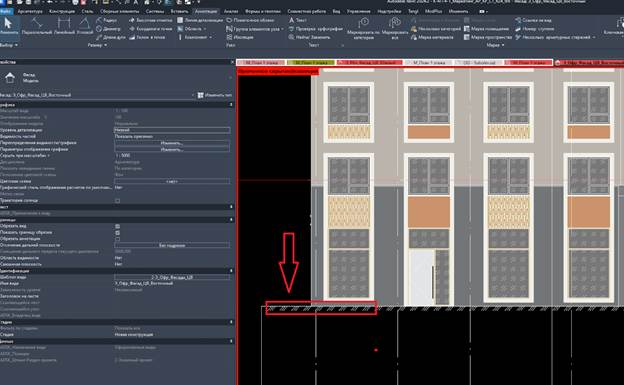Image resolution: width=624 pixels, height=385 pixels.
Task: Click the Edit Type (Изменить тип) label
Action: 218,95
